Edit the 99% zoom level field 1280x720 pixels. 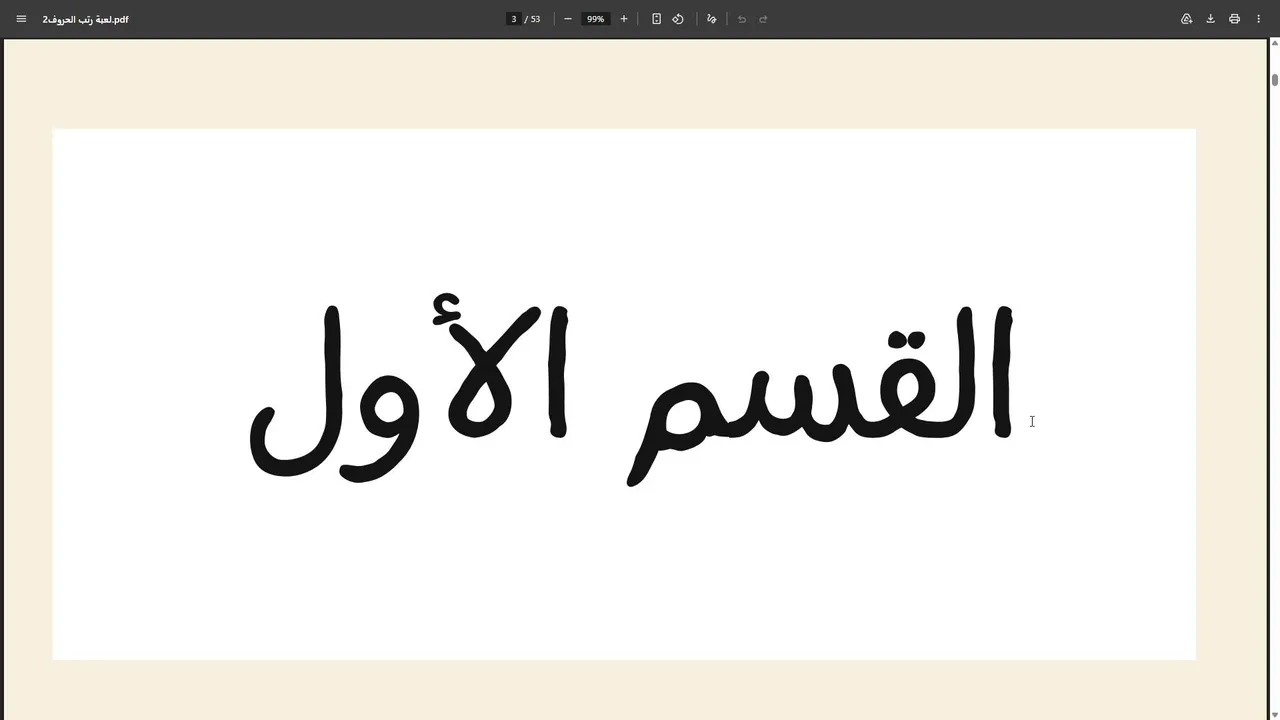click(x=596, y=19)
